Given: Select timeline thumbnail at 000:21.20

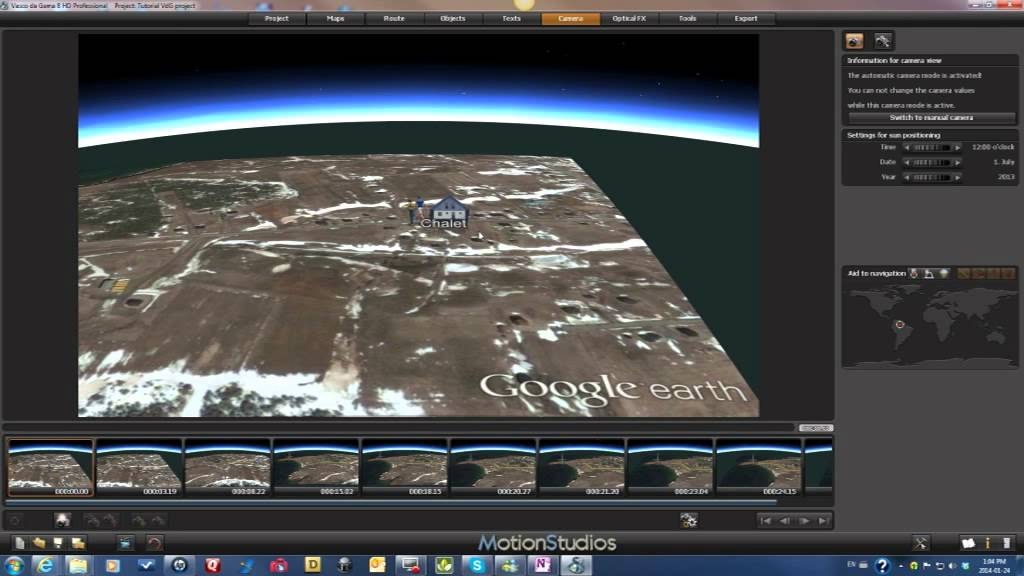Looking at the screenshot, I should coord(581,468).
